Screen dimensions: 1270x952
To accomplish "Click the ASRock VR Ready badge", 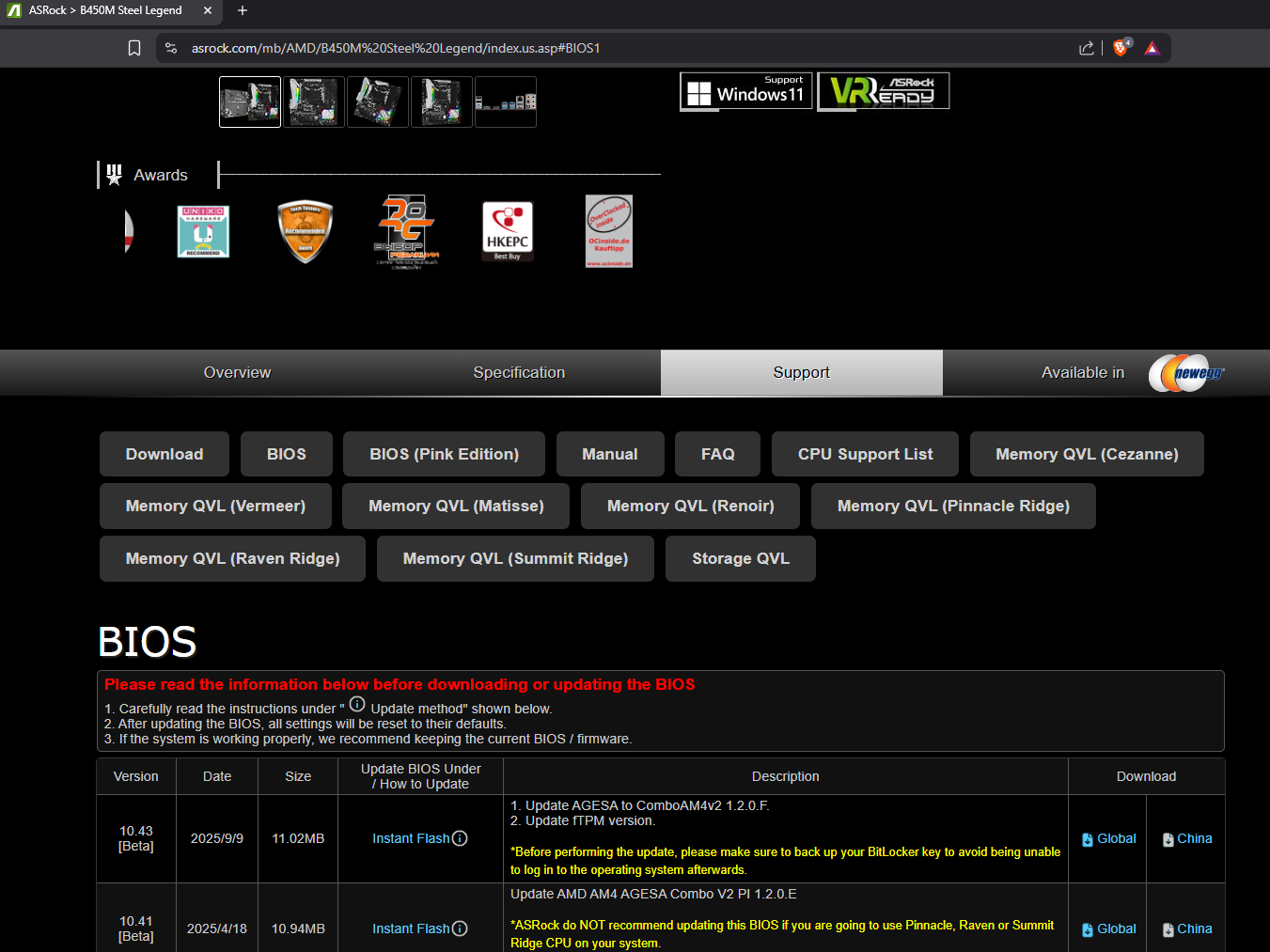I will coord(884,91).
